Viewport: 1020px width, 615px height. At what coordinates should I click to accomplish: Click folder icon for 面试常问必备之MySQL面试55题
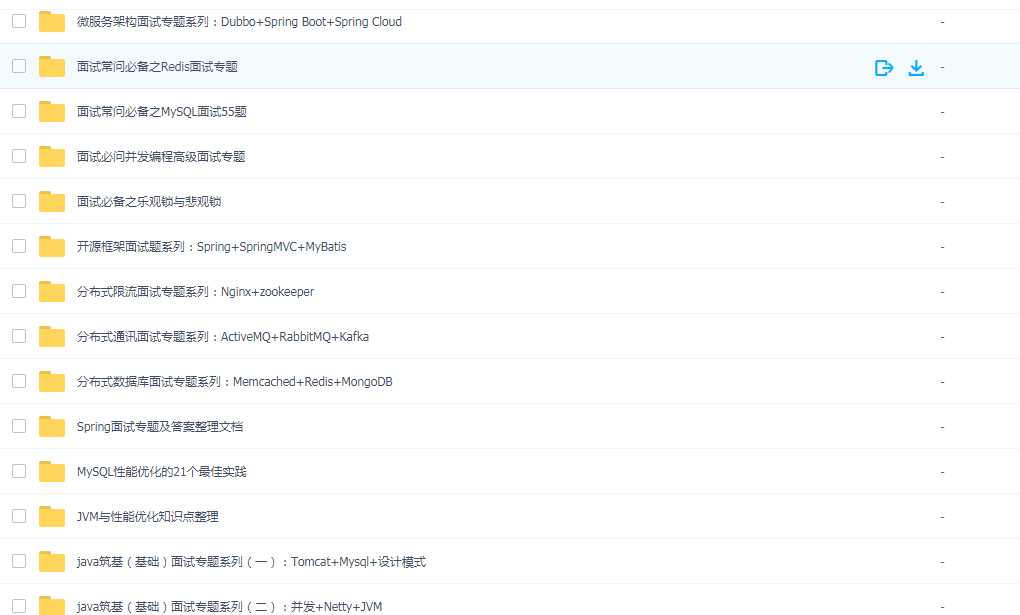pos(52,111)
